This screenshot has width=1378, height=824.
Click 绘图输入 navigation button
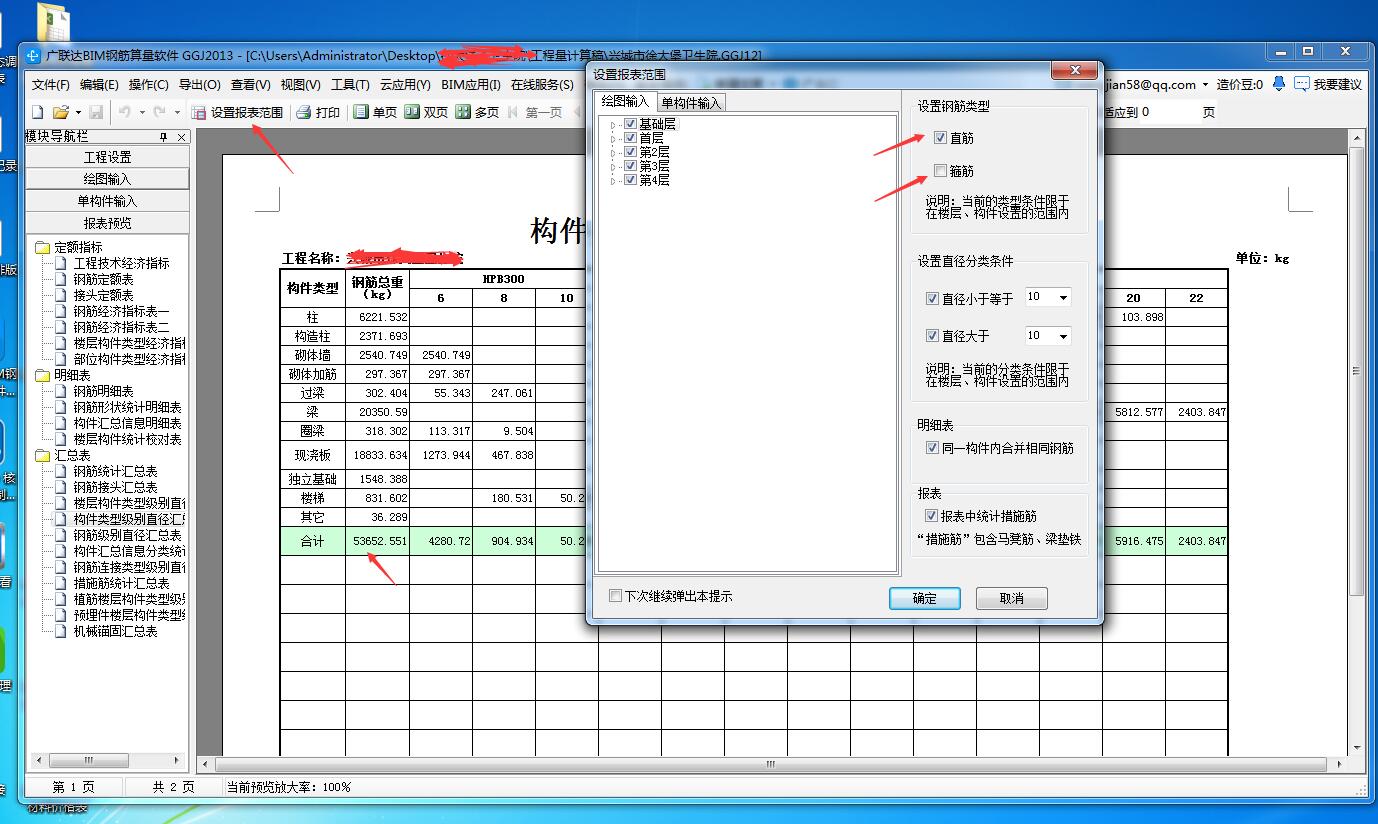tap(107, 179)
